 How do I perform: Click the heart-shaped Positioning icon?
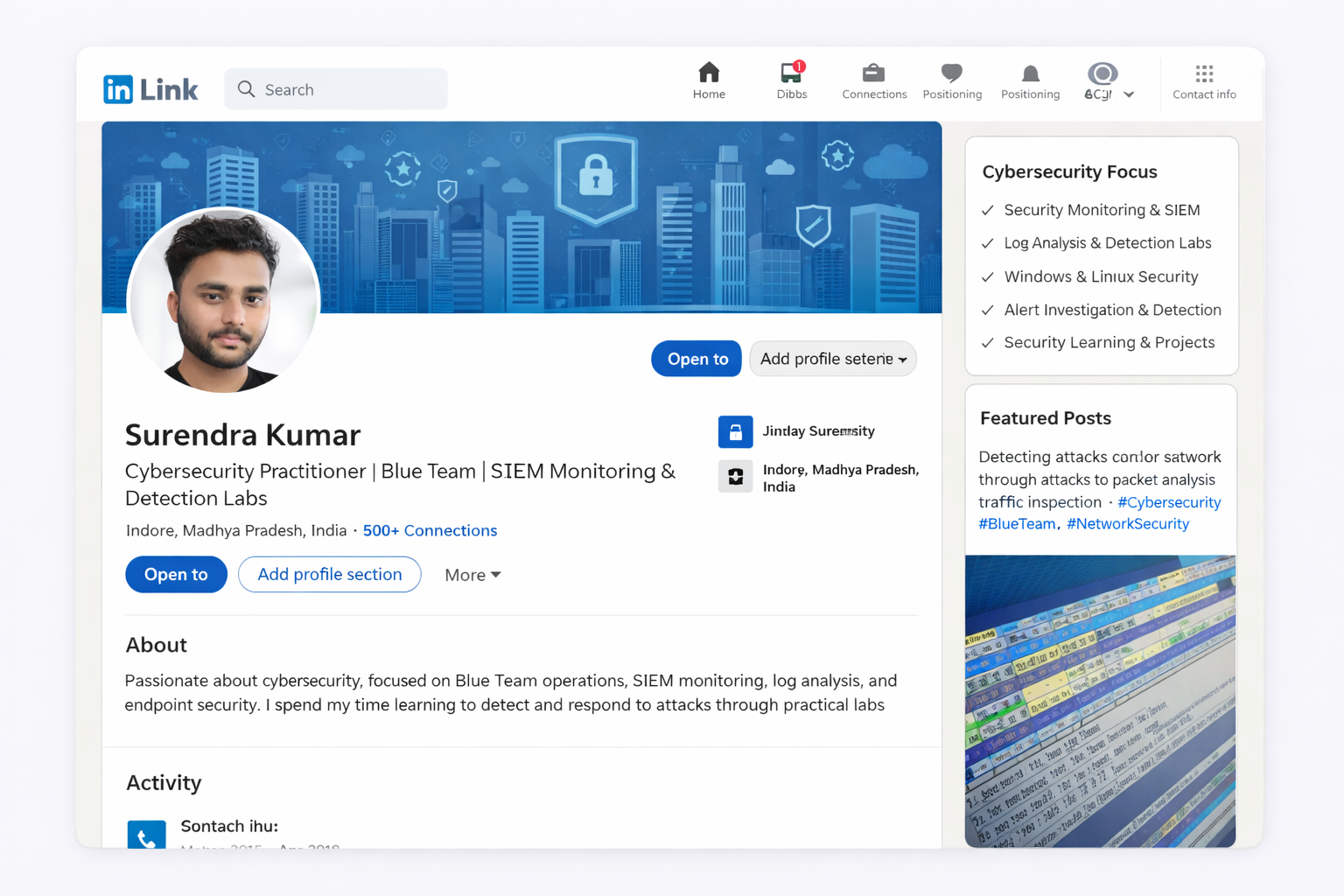pos(951,73)
